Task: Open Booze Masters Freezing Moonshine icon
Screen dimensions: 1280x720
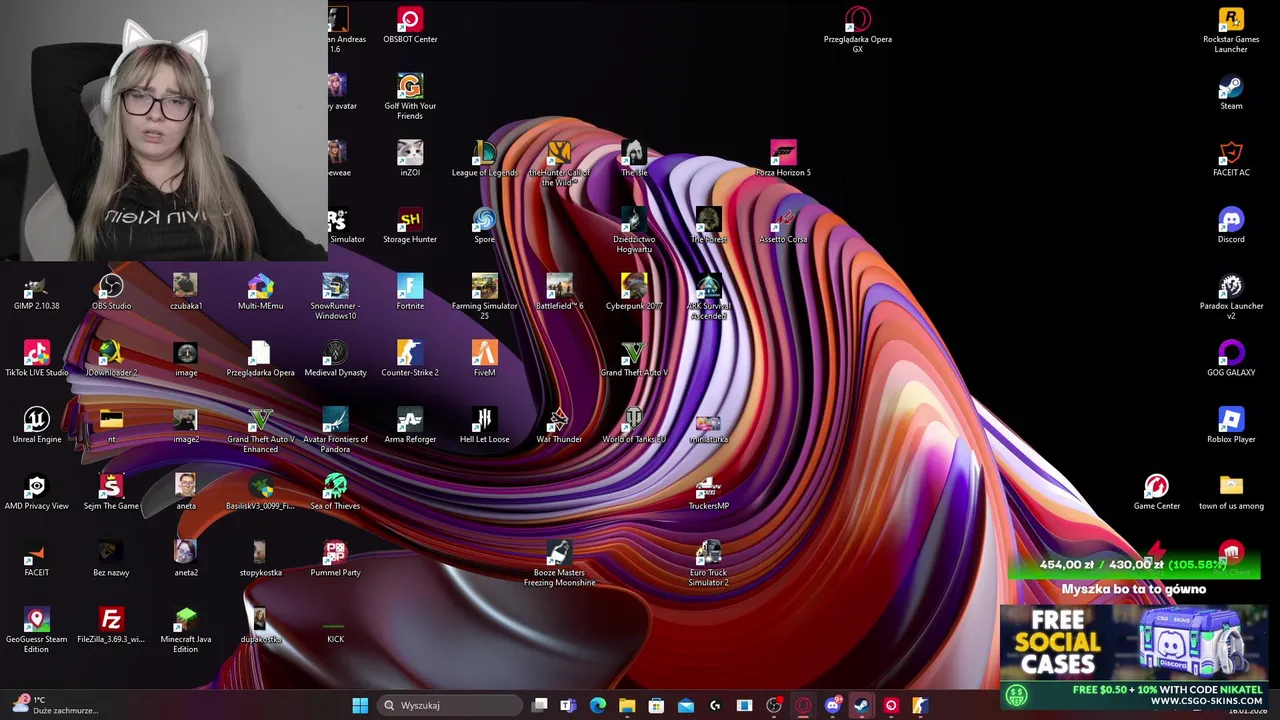Action: tap(559, 564)
